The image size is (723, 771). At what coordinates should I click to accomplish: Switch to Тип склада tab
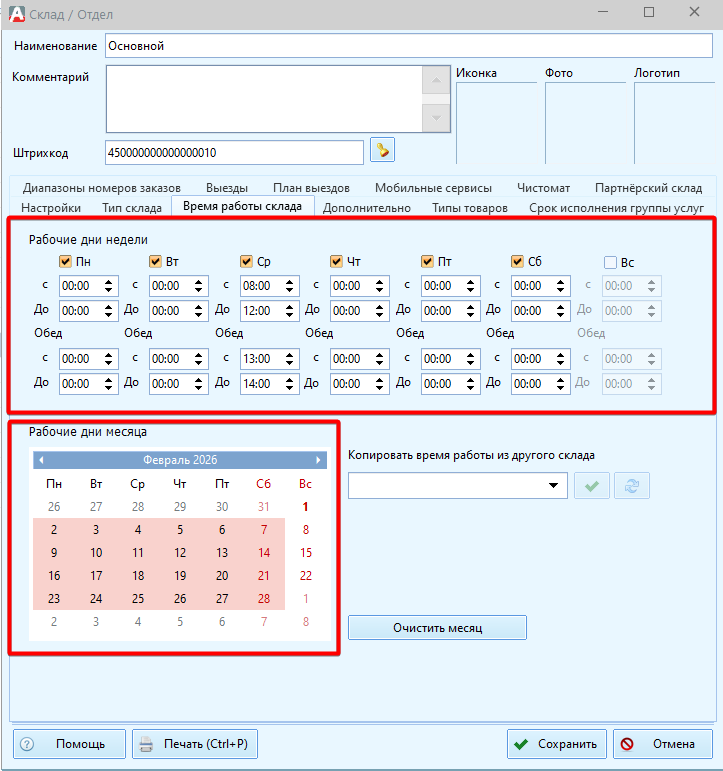(132, 208)
